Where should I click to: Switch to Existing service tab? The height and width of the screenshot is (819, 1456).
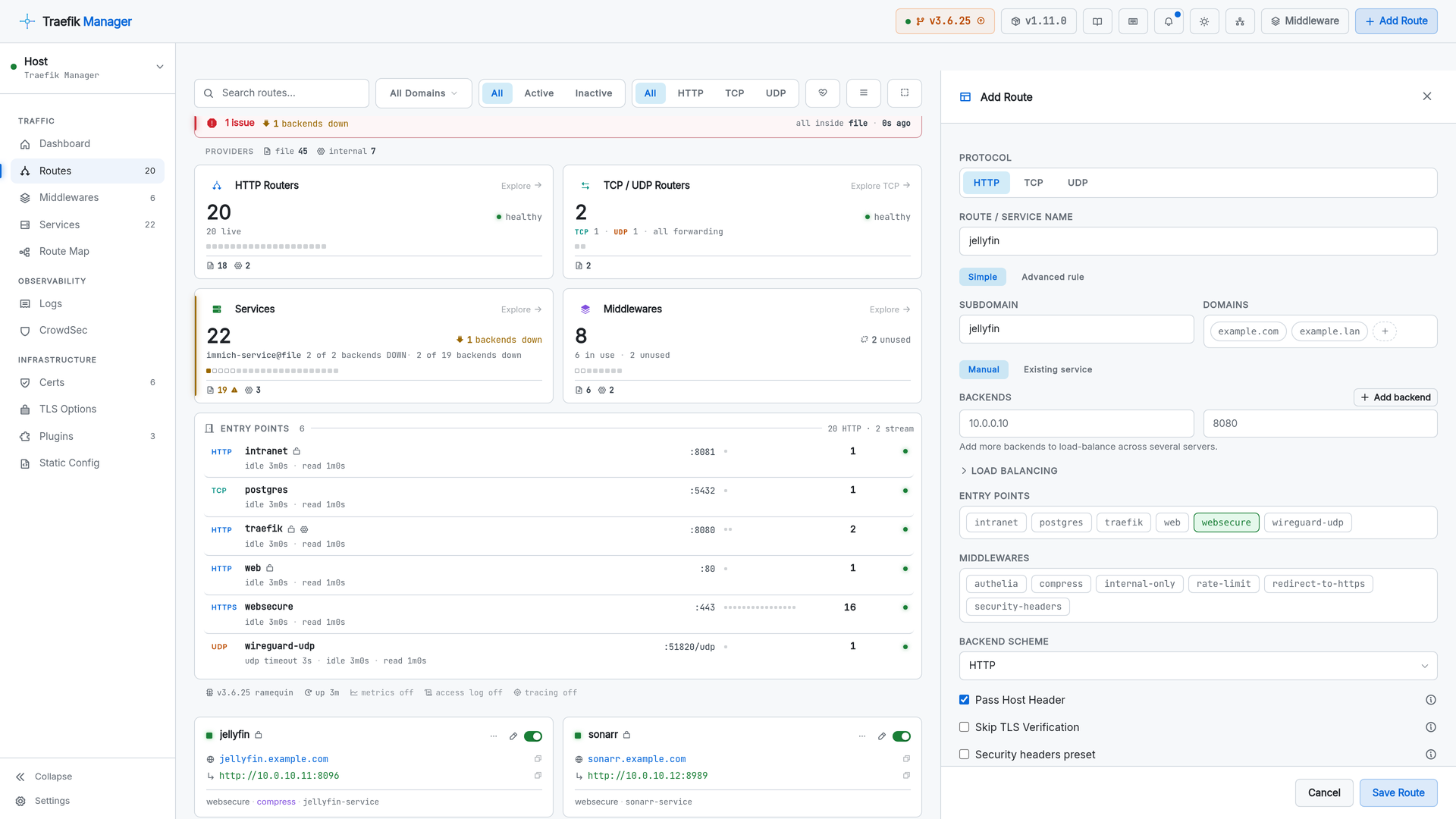(x=1058, y=369)
